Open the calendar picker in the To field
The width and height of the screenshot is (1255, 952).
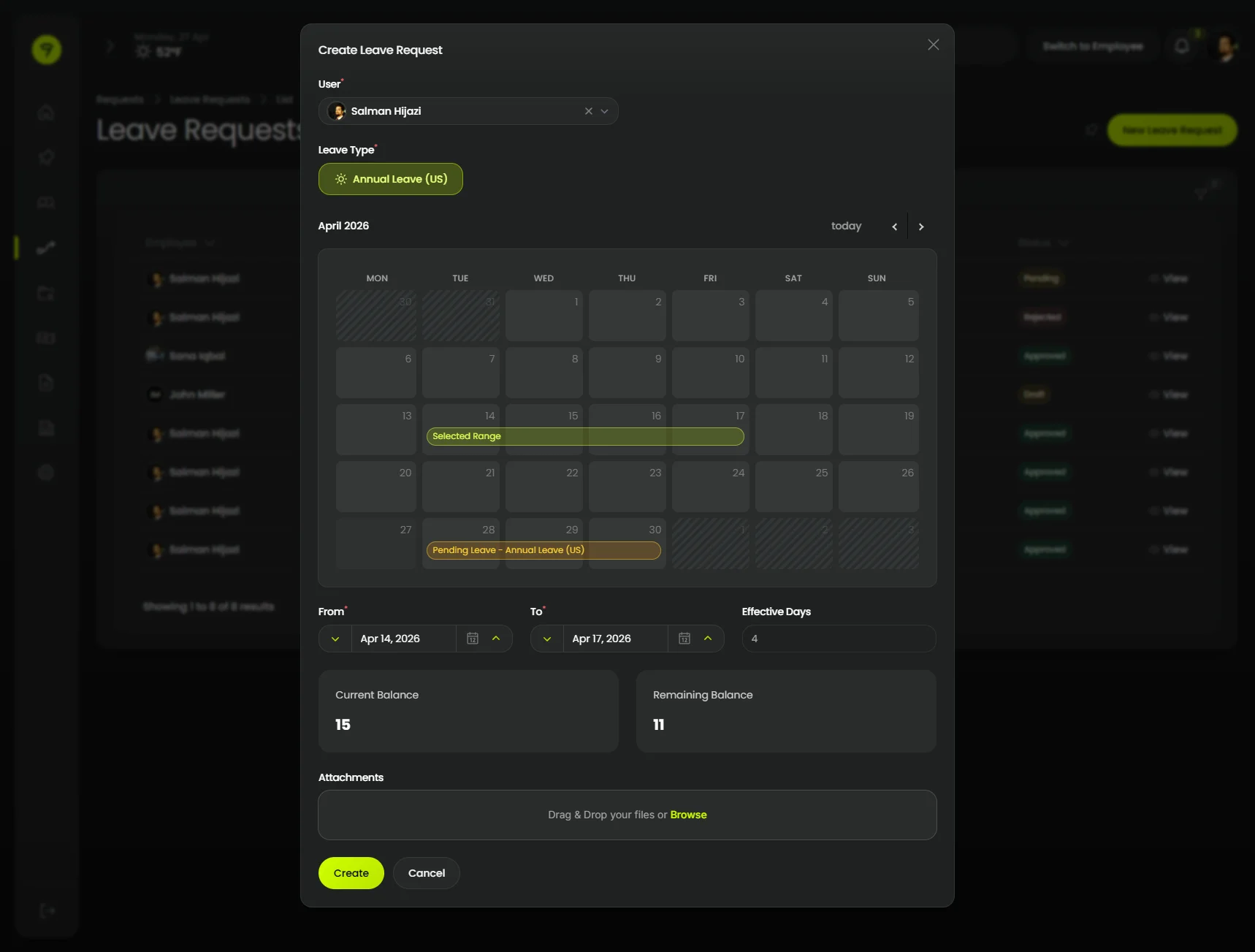[684, 638]
